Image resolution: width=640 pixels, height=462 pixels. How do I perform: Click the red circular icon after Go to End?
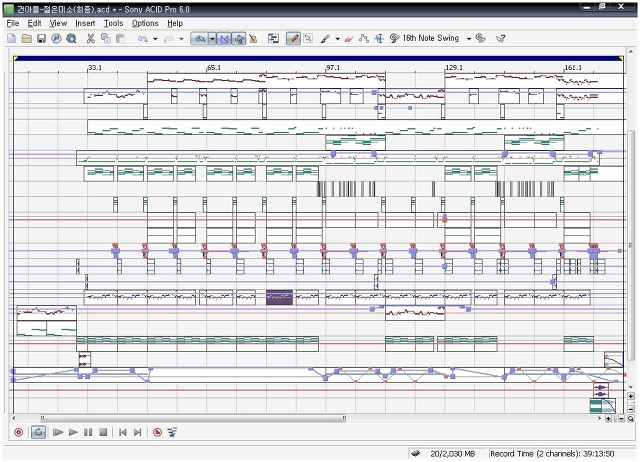coord(157,432)
